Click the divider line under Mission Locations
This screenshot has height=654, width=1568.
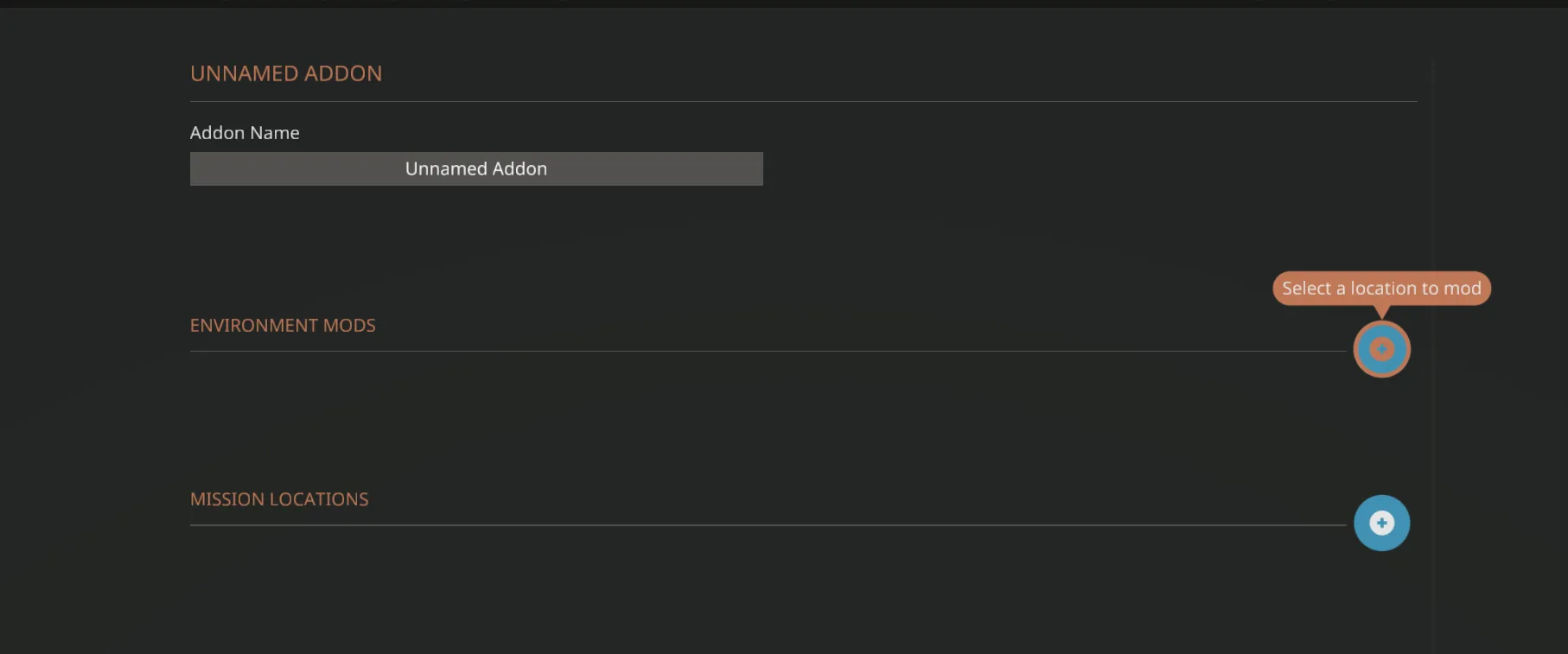pos(761,524)
